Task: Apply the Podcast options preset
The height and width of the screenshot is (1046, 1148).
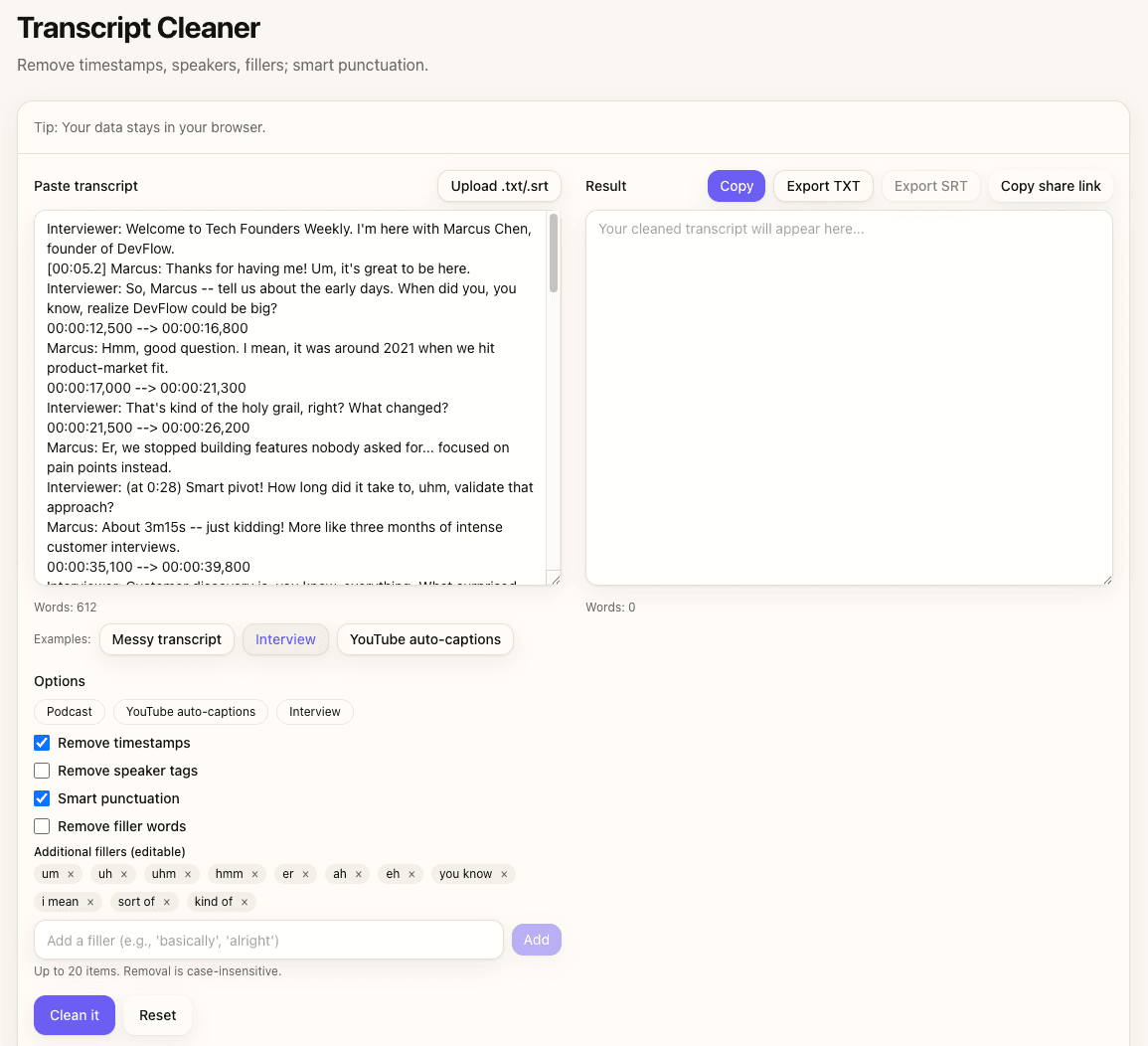Action: click(x=69, y=712)
